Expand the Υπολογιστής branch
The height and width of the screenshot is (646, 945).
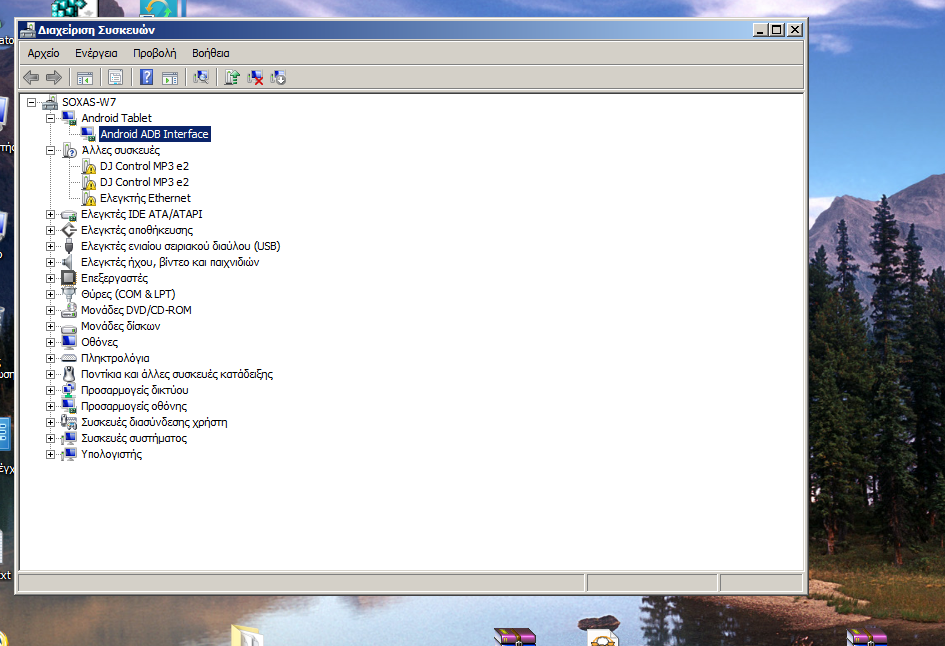(x=51, y=454)
